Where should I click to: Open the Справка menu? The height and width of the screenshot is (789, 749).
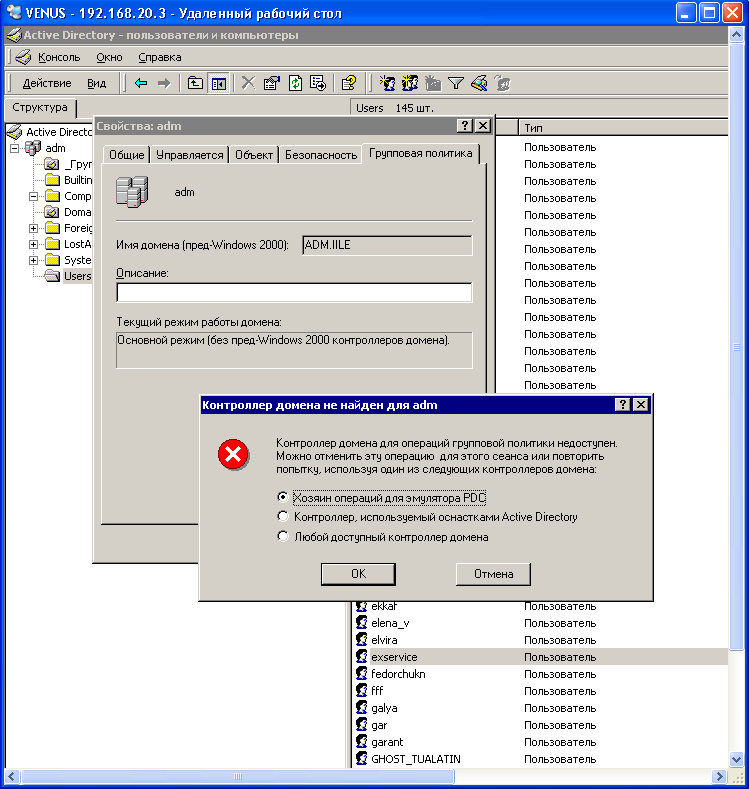159,57
